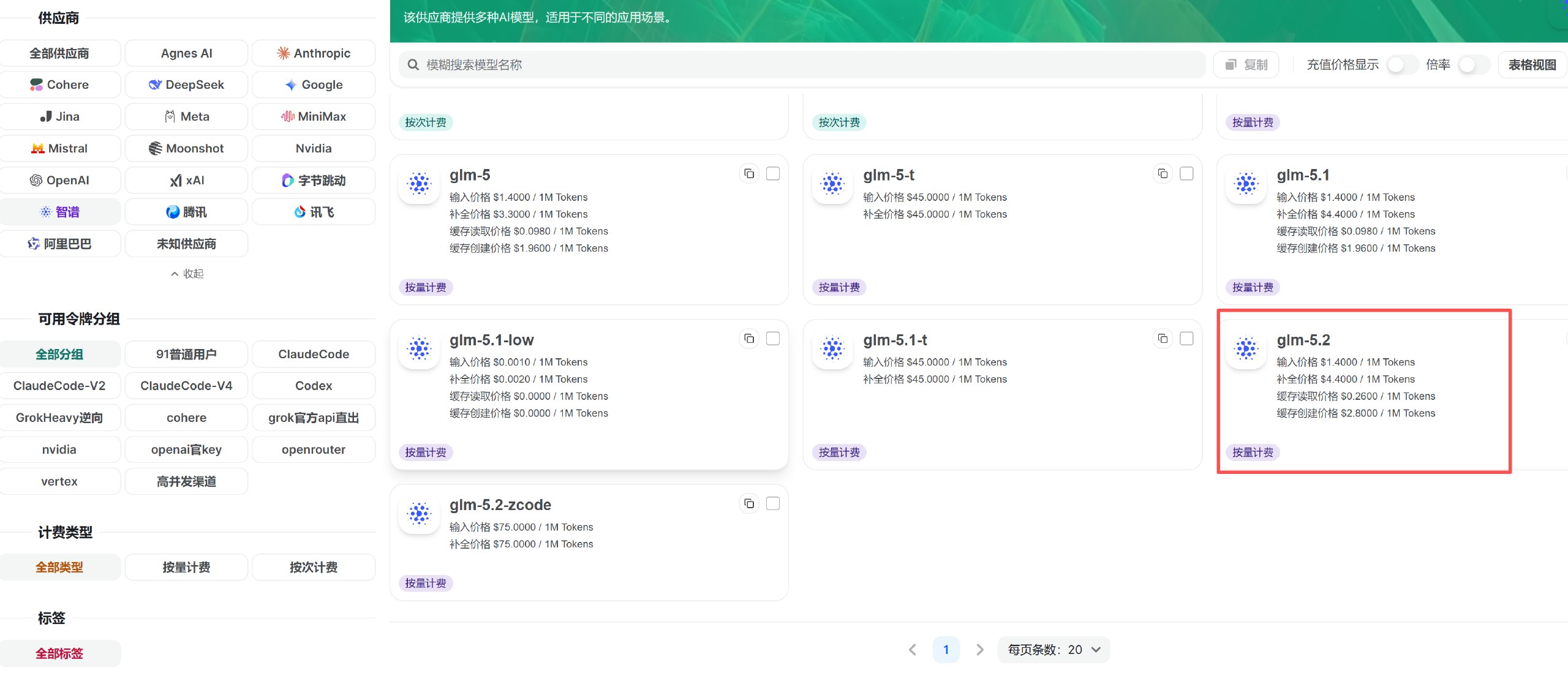
Task: Switch to 表格视图
Action: coord(1532,65)
